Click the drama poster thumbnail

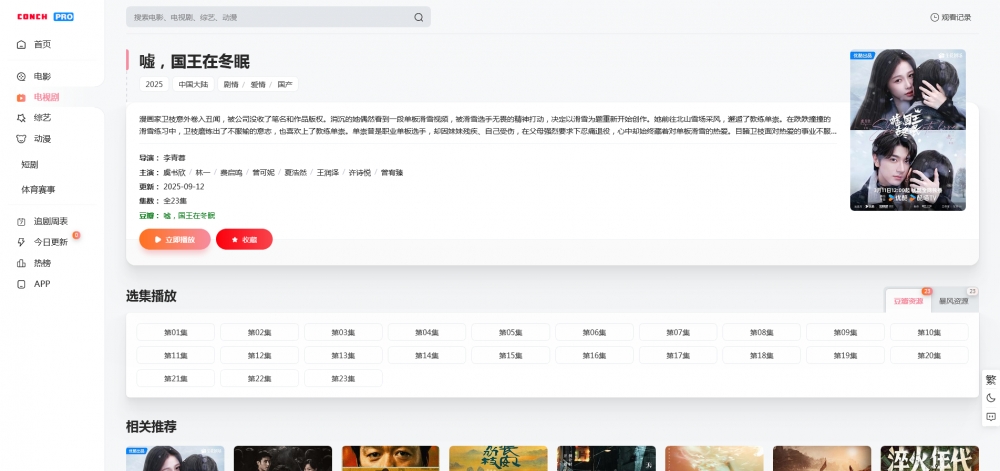908,130
